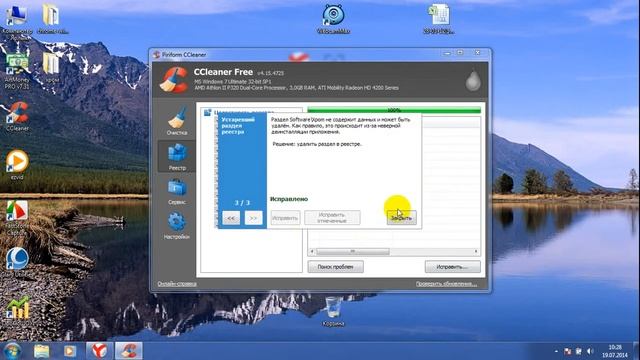Open the blue crescent desktop icon
This screenshot has width=640, height=360.
17,259
